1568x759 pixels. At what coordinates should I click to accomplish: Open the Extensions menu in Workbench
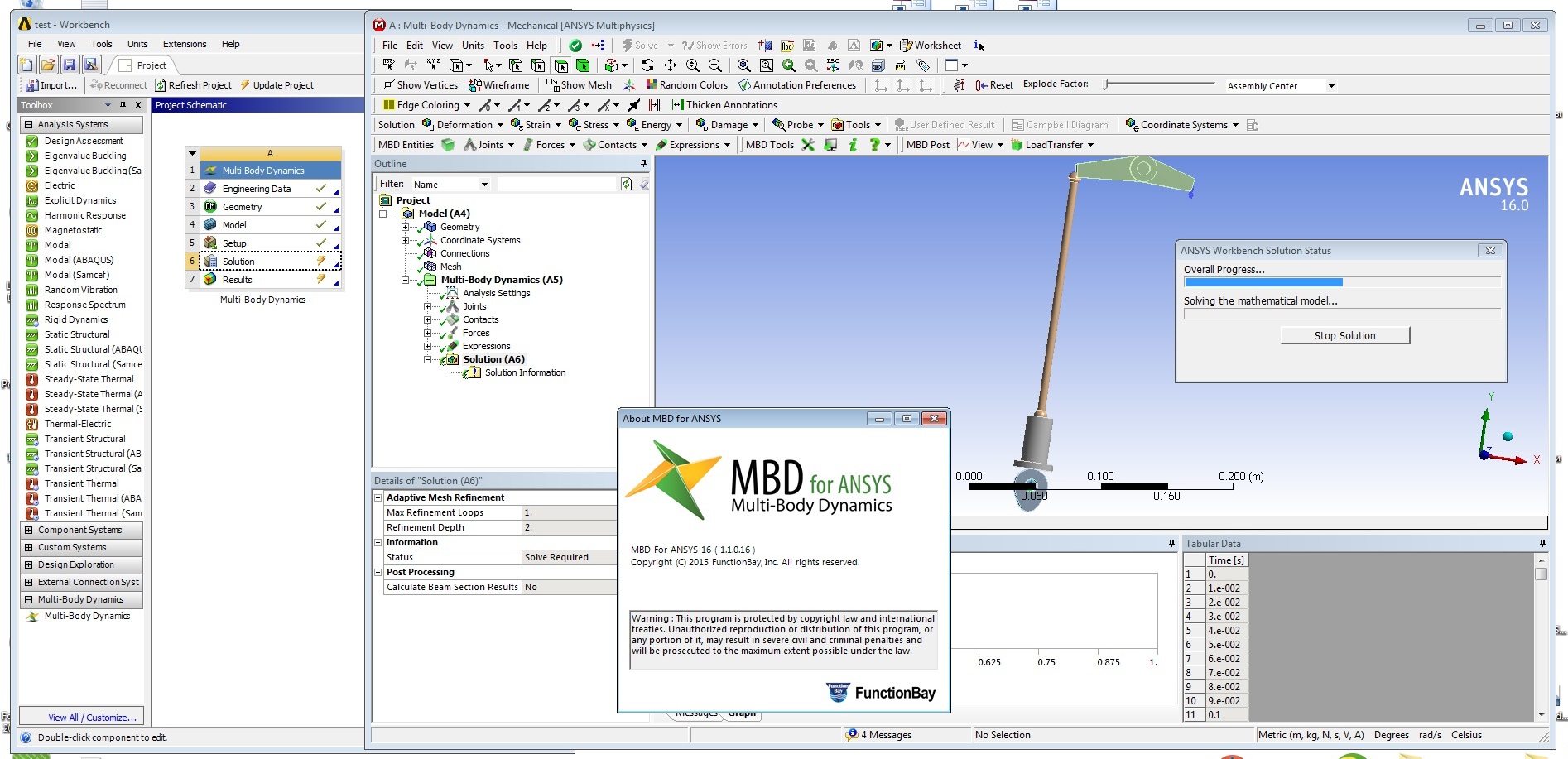point(185,44)
